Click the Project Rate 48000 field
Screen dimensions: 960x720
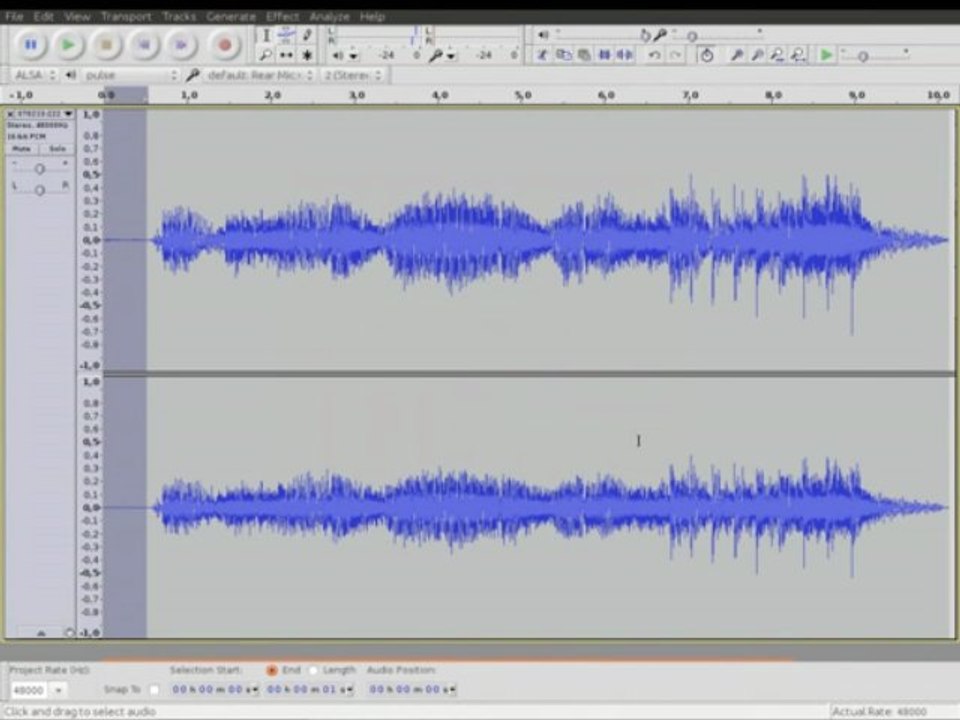(x=29, y=690)
